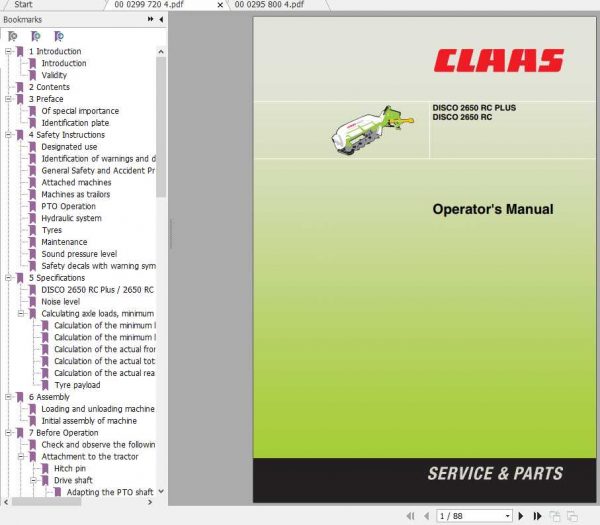The height and width of the screenshot is (525, 600).
Task: Click bookmark icon beside DISCO 2650 RC Plus
Action: (33, 290)
